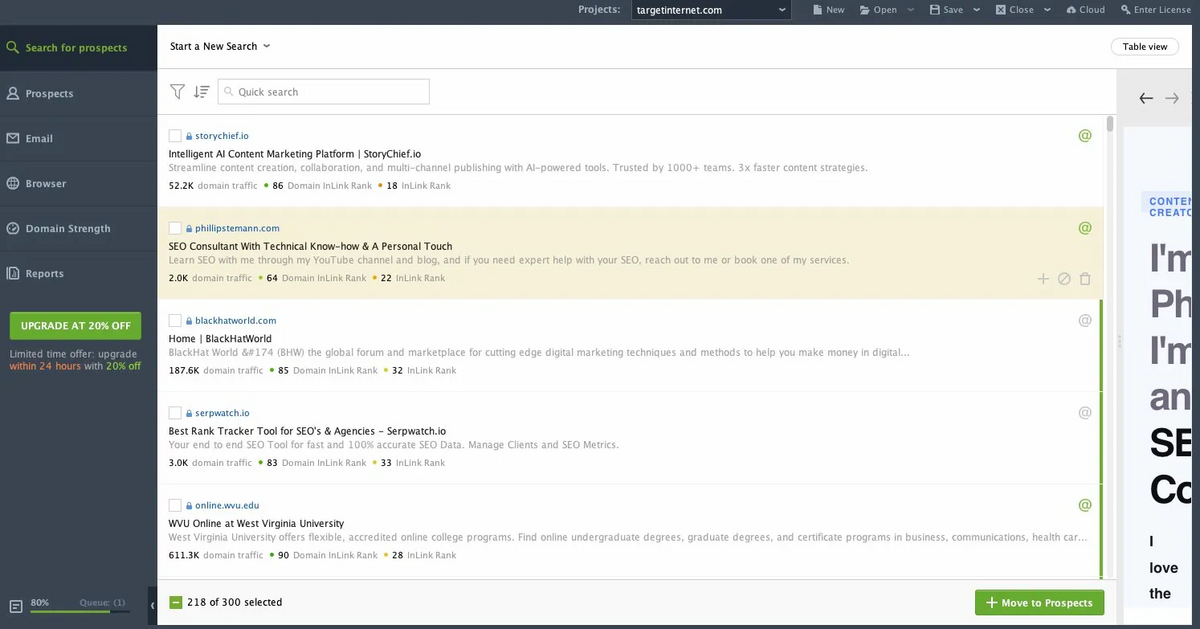Click the gray @ icon for blackhatworld.com
The height and width of the screenshot is (629, 1200).
coord(1085,320)
